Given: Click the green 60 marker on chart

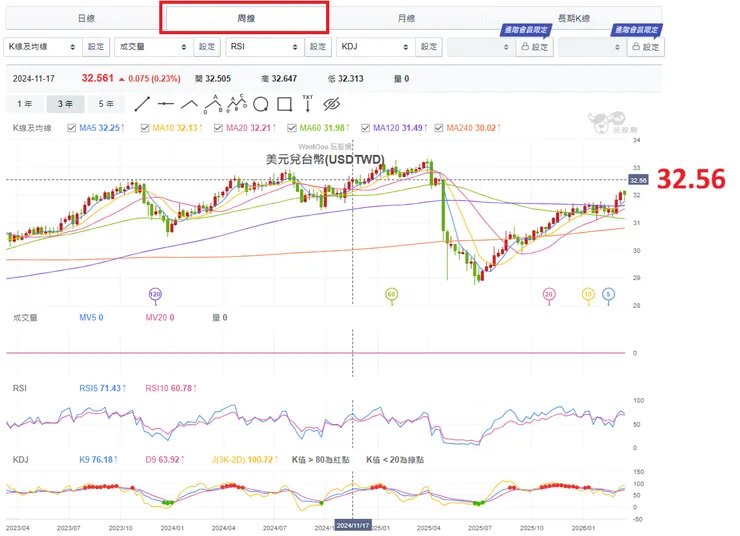Looking at the screenshot, I should coord(391,294).
